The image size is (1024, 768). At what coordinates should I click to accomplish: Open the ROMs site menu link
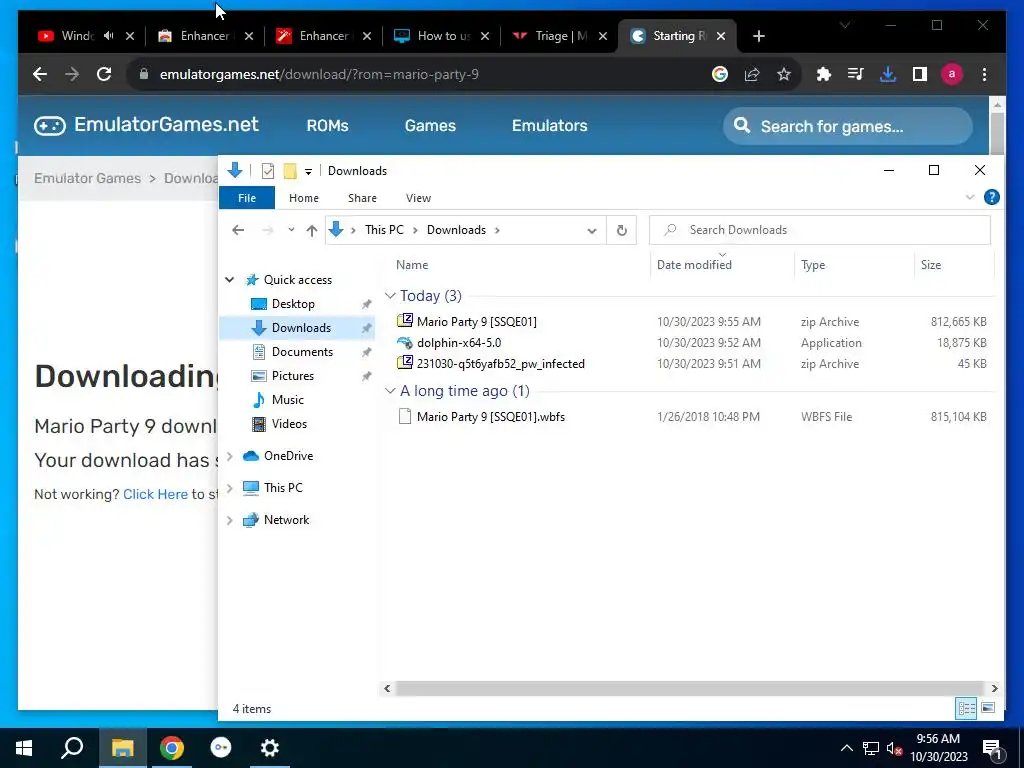327,125
